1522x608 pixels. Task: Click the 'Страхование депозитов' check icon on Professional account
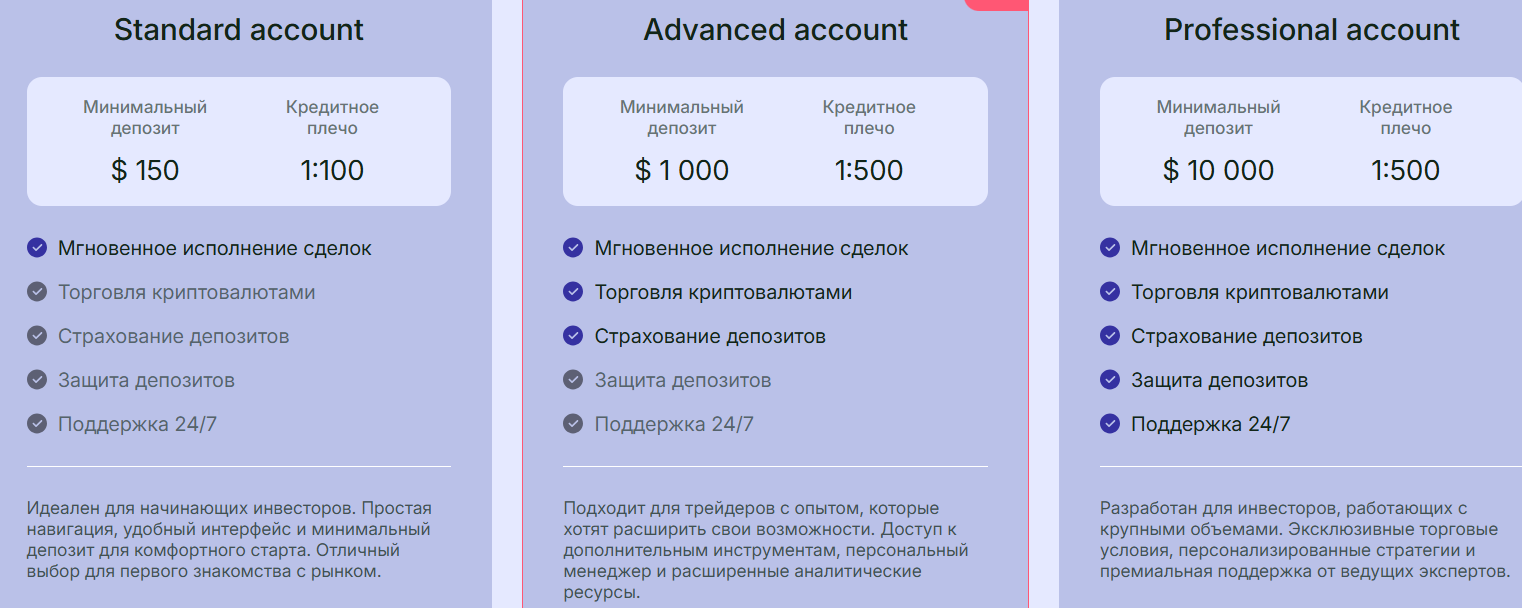(1110, 336)
